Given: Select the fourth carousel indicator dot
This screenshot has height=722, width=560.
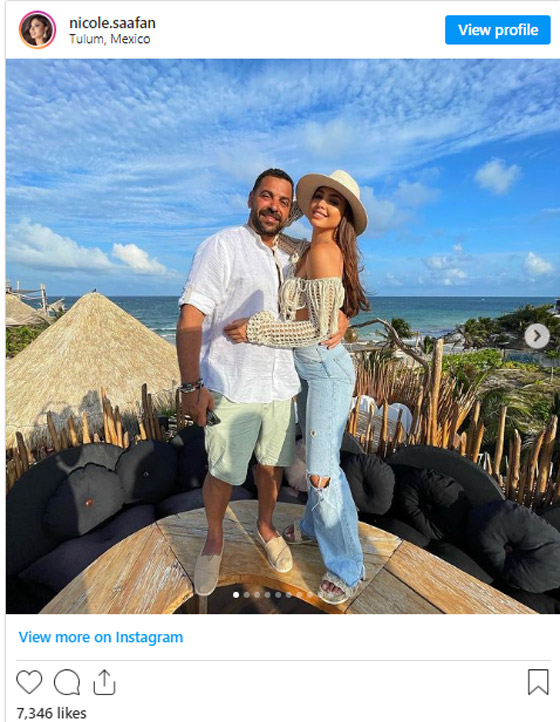Looking at the screenshot, I should [268, 595].
